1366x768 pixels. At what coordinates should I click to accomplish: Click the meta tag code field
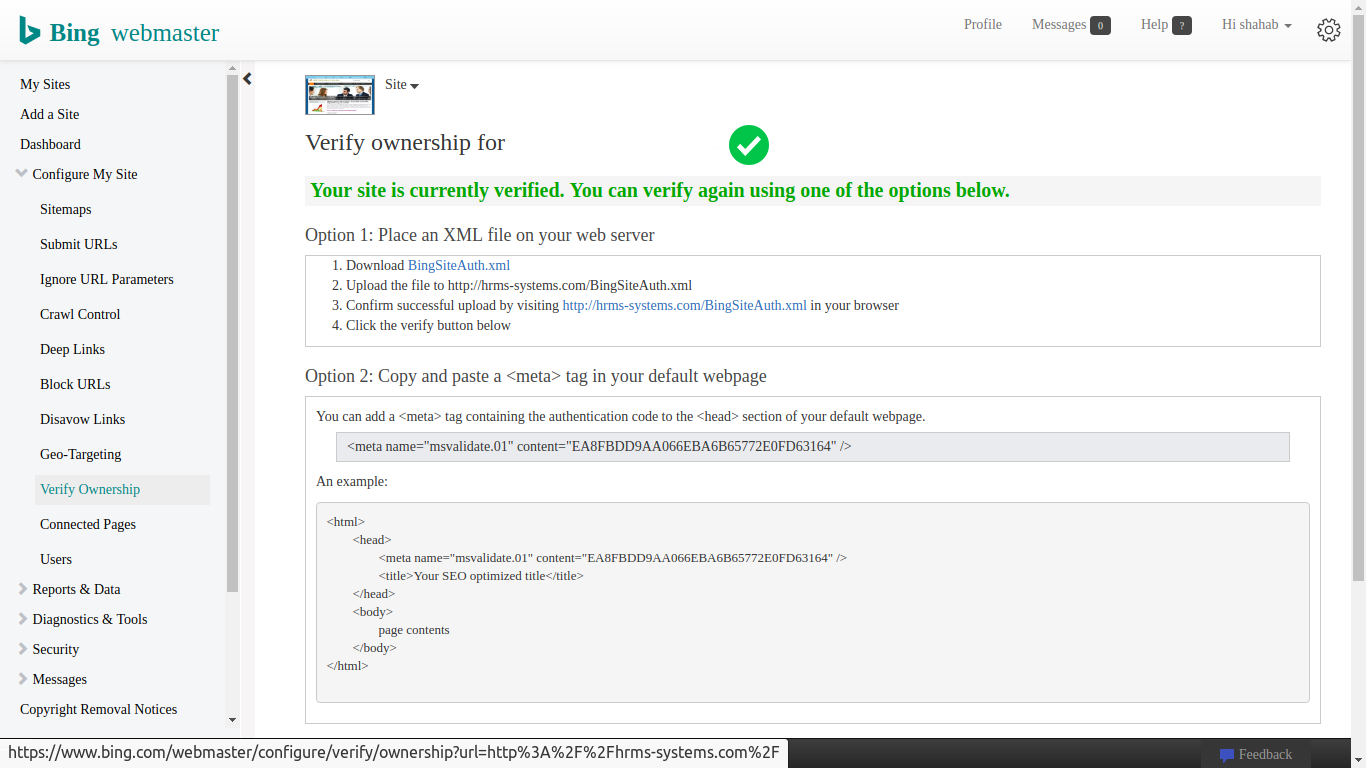pos(813,447)
